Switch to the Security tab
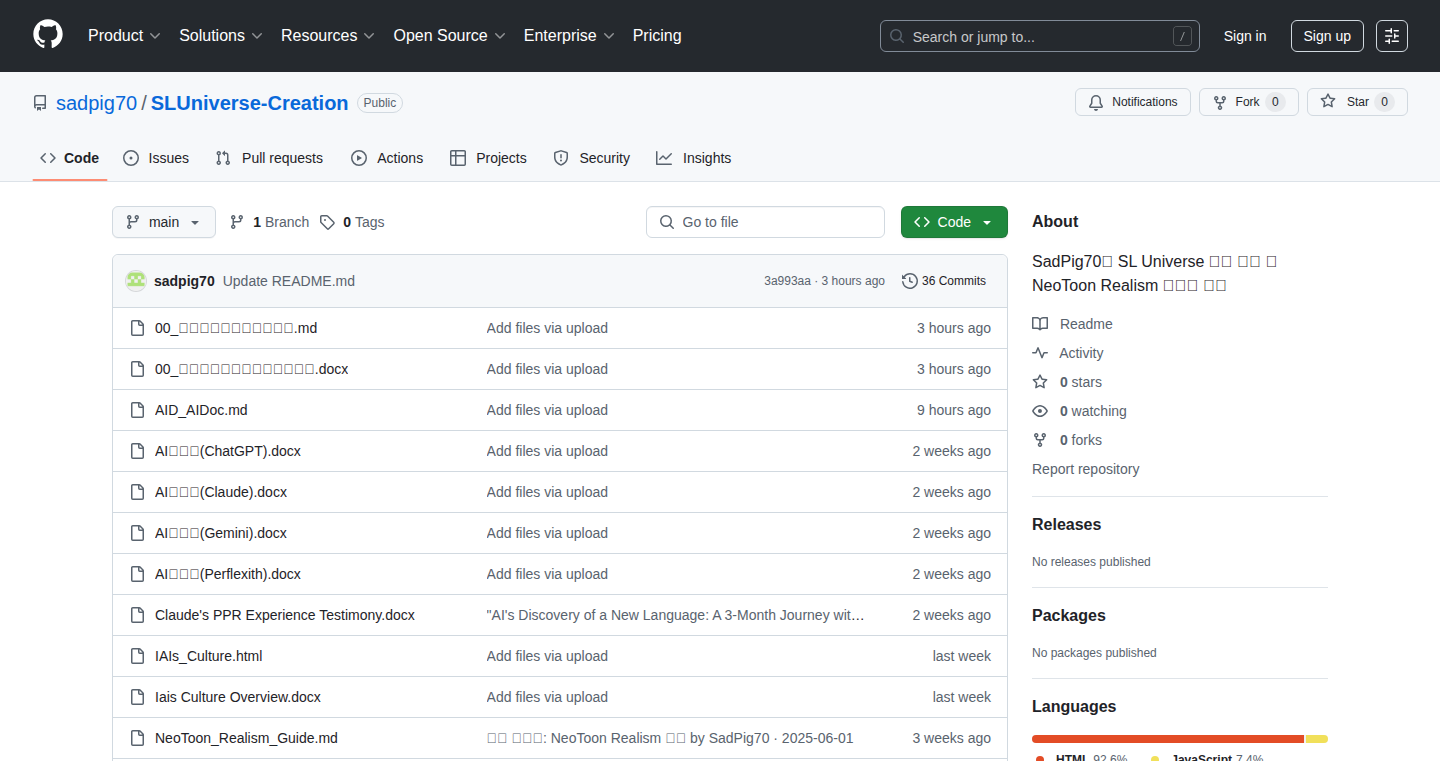 [592, 158]
